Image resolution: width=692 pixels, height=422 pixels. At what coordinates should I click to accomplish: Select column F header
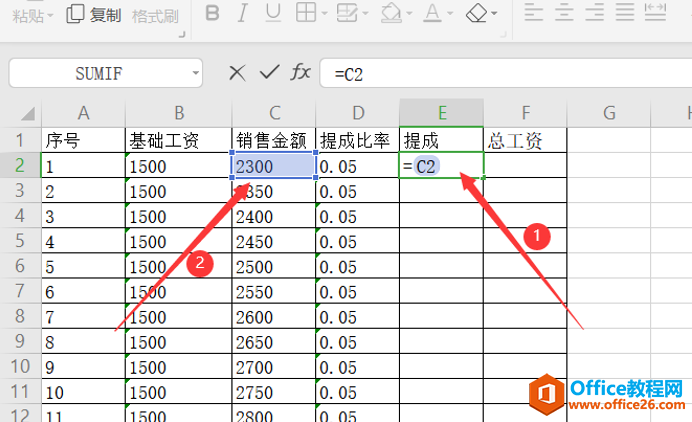coord(525,113)
